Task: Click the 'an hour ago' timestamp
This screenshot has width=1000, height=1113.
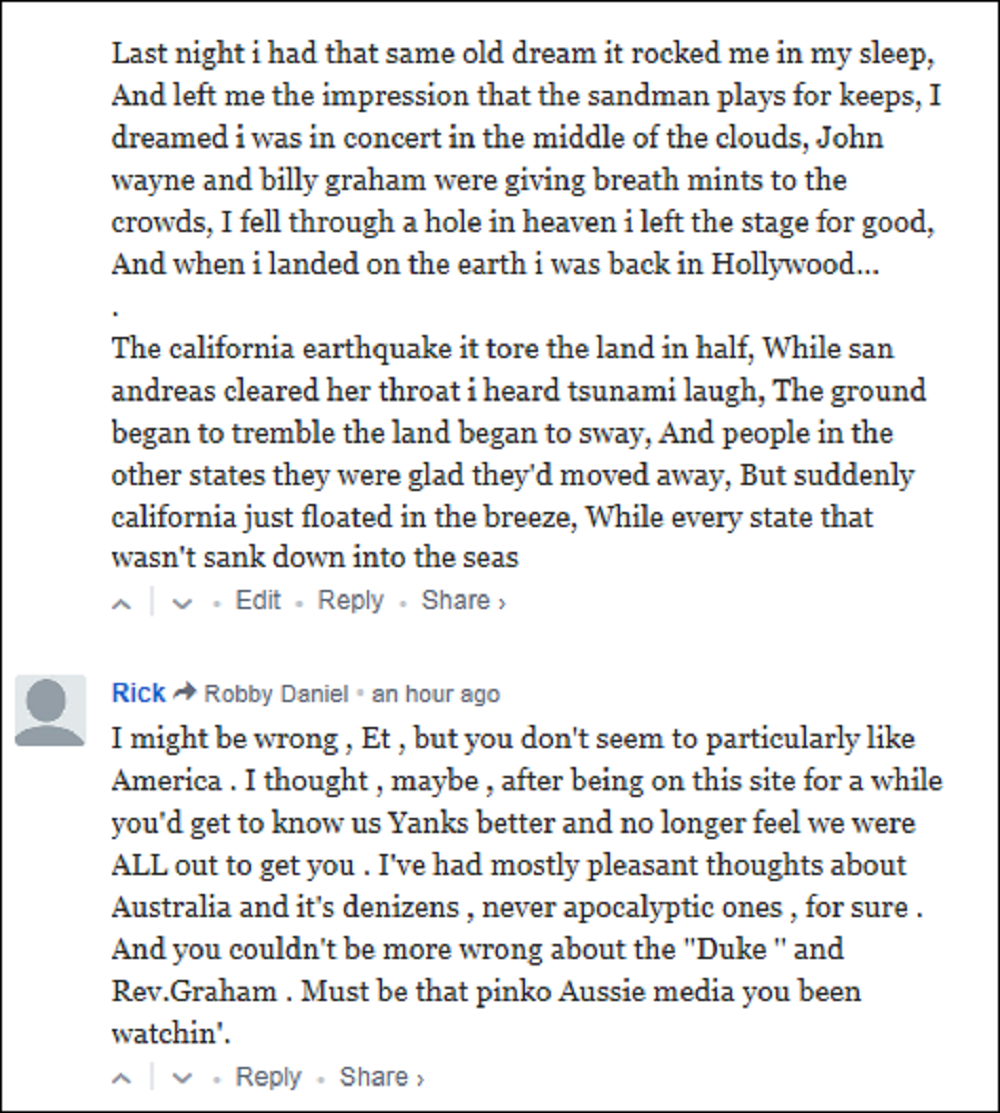Action: (x=435, y=694)
